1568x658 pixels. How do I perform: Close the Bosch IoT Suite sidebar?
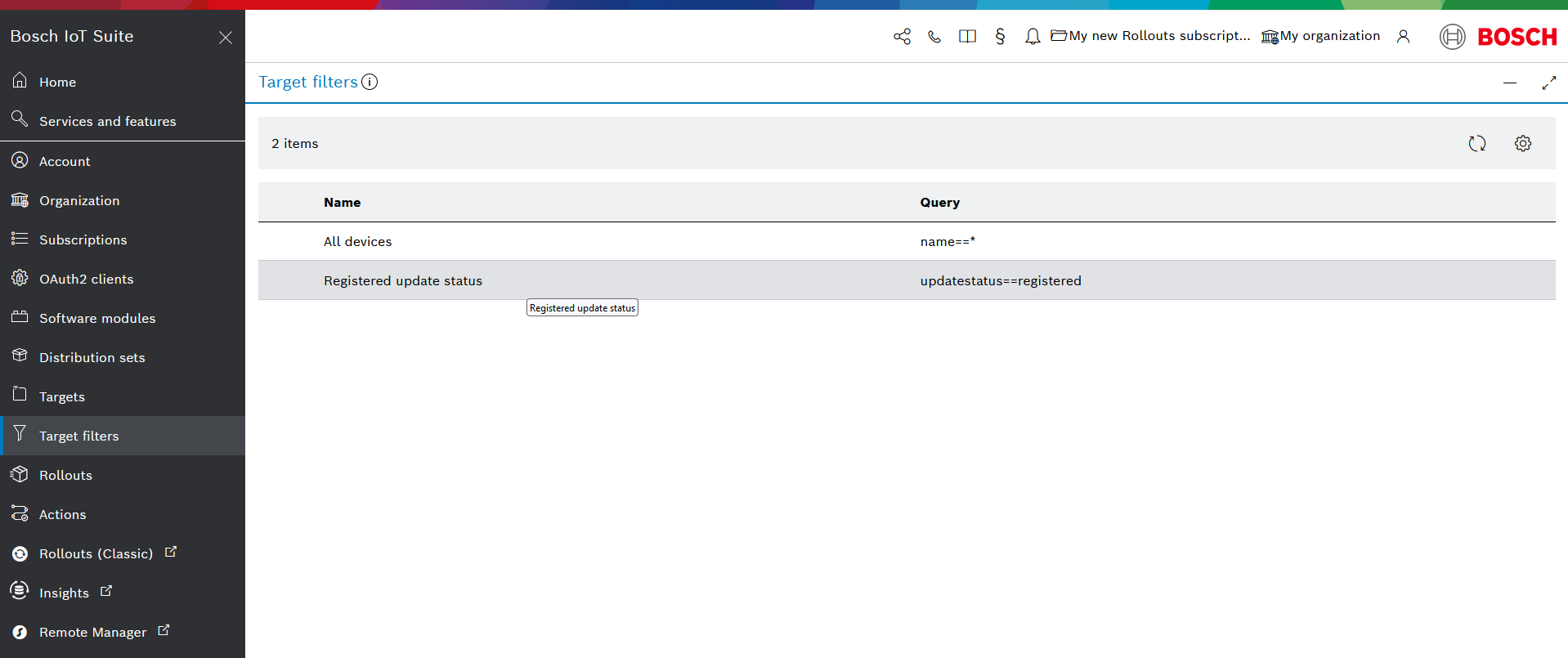click(x=226, y=38)
